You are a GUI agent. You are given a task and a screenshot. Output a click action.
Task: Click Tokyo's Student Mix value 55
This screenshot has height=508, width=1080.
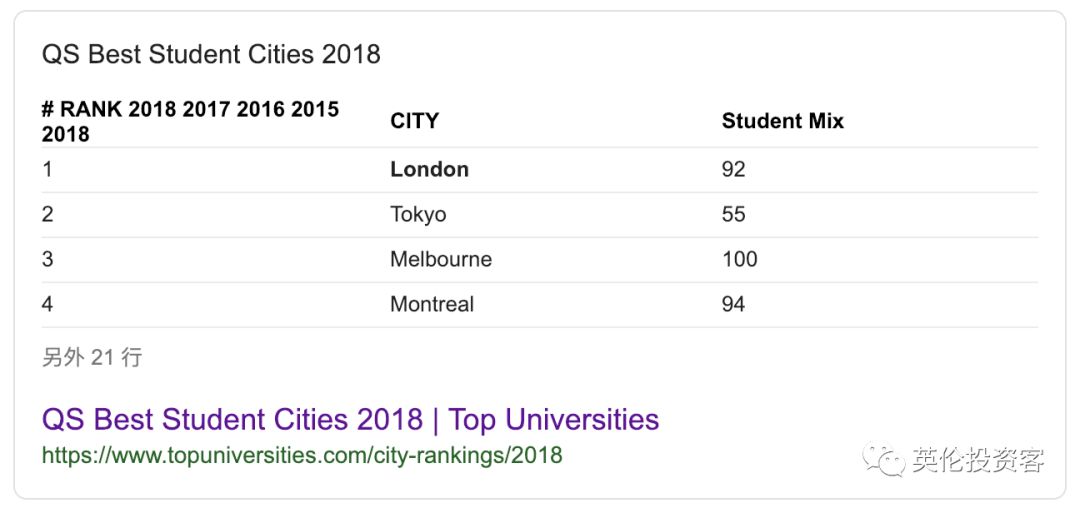[733, 214]
